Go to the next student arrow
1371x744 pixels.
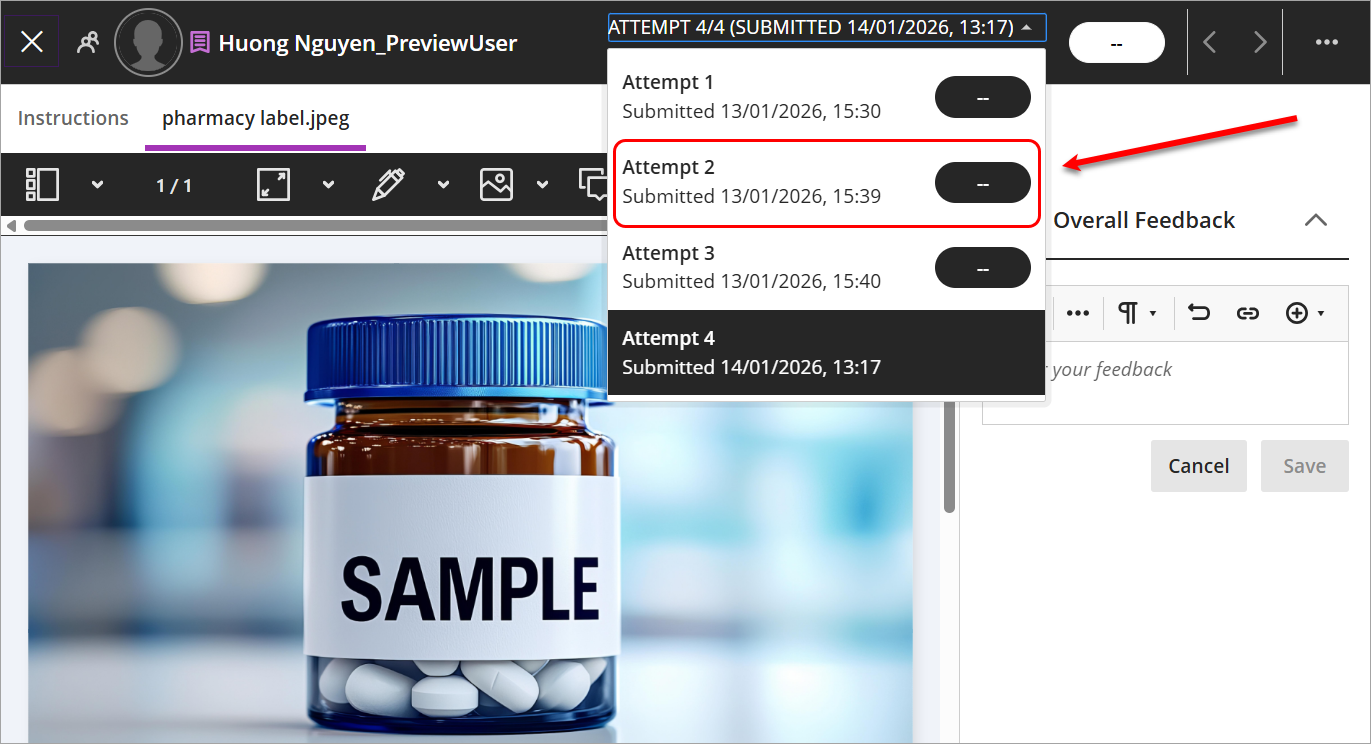1260,42
